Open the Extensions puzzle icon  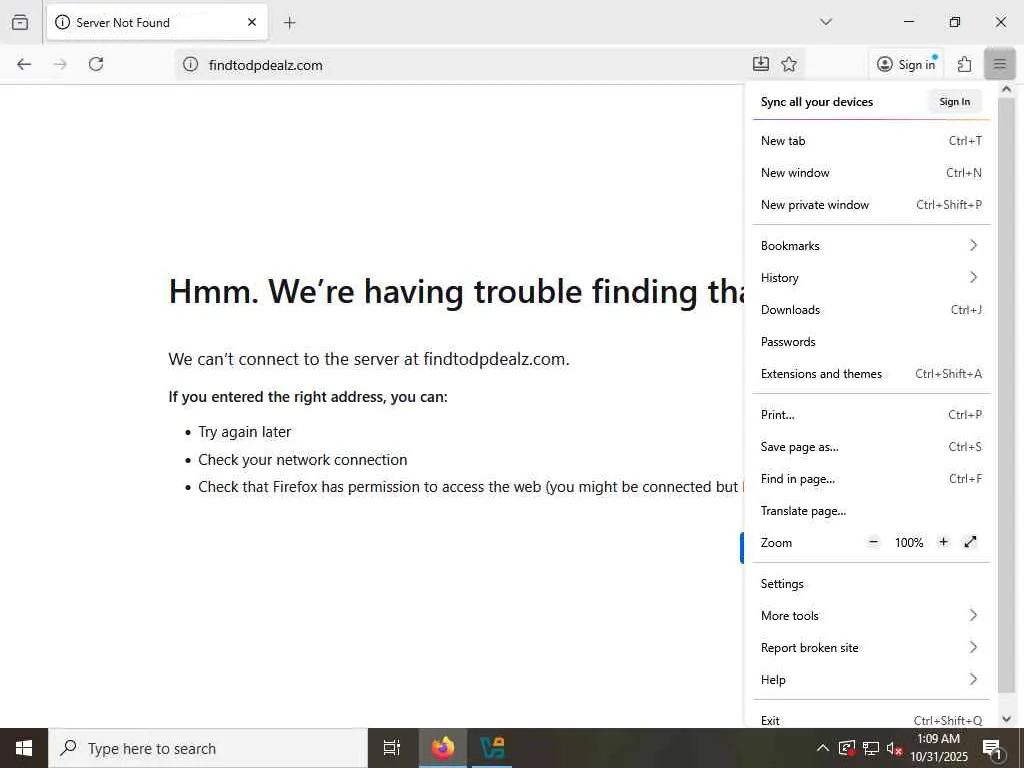click(964, 64)
